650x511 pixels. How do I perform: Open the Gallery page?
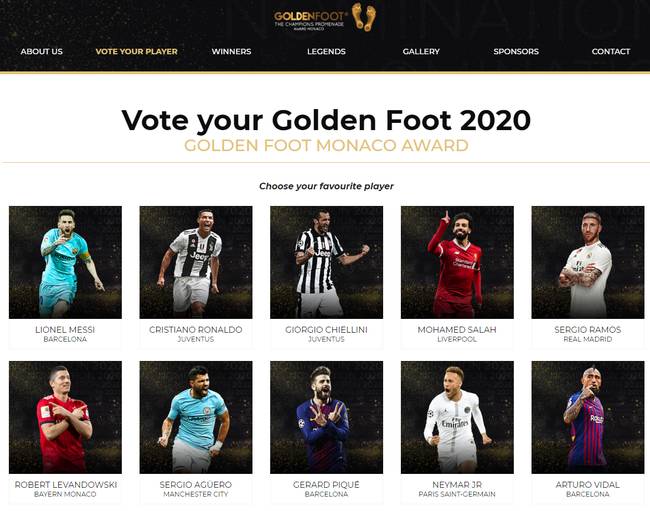(421, 51)
